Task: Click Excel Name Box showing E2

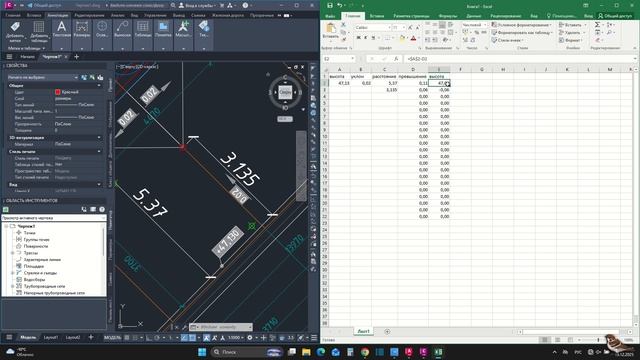Action: coord(338,59)
